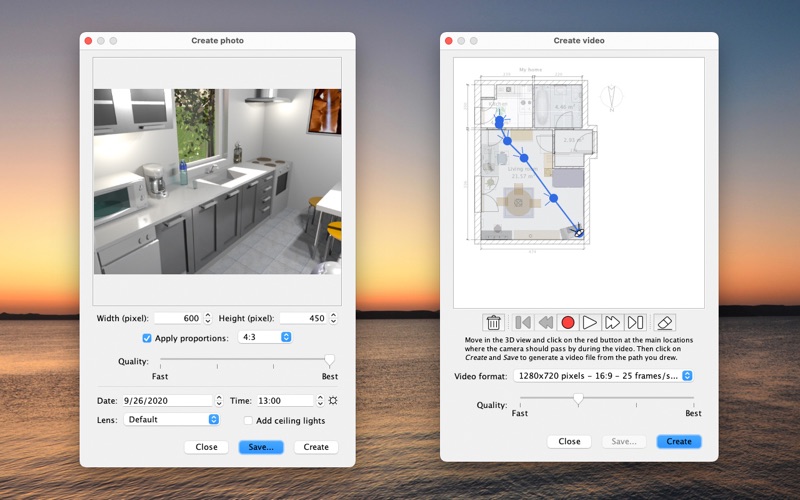Screen dimensions: 800x500
Task: Skip to the end of the camera path
Action: pyautogui.click(x=636, y=322)
